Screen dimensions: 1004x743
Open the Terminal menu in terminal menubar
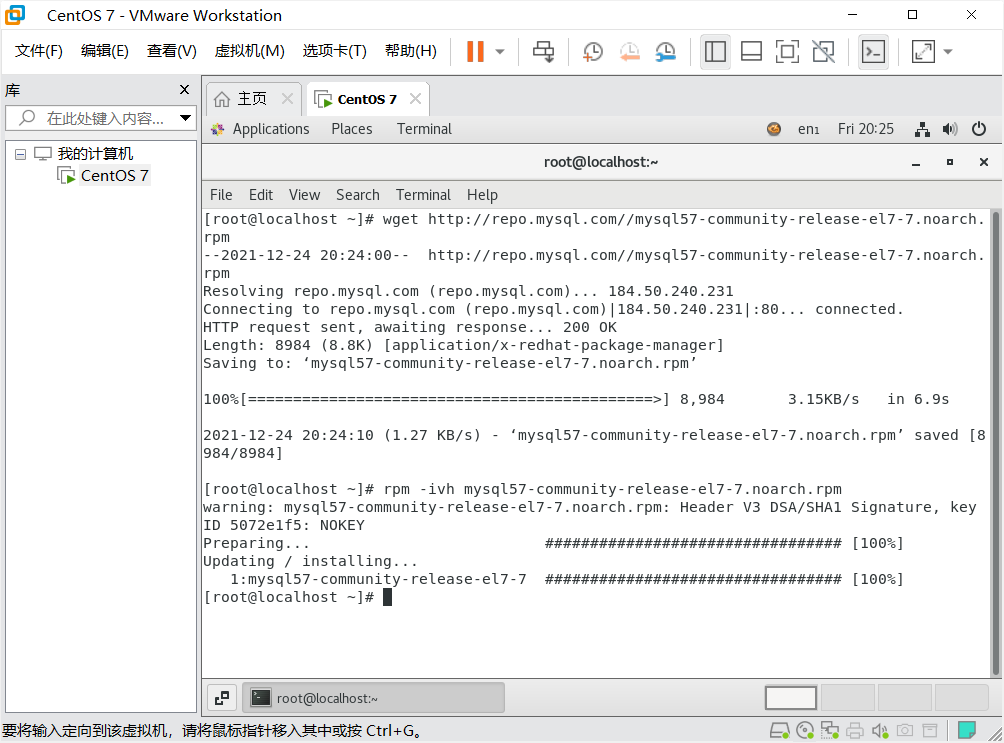(x=423, y=195)
